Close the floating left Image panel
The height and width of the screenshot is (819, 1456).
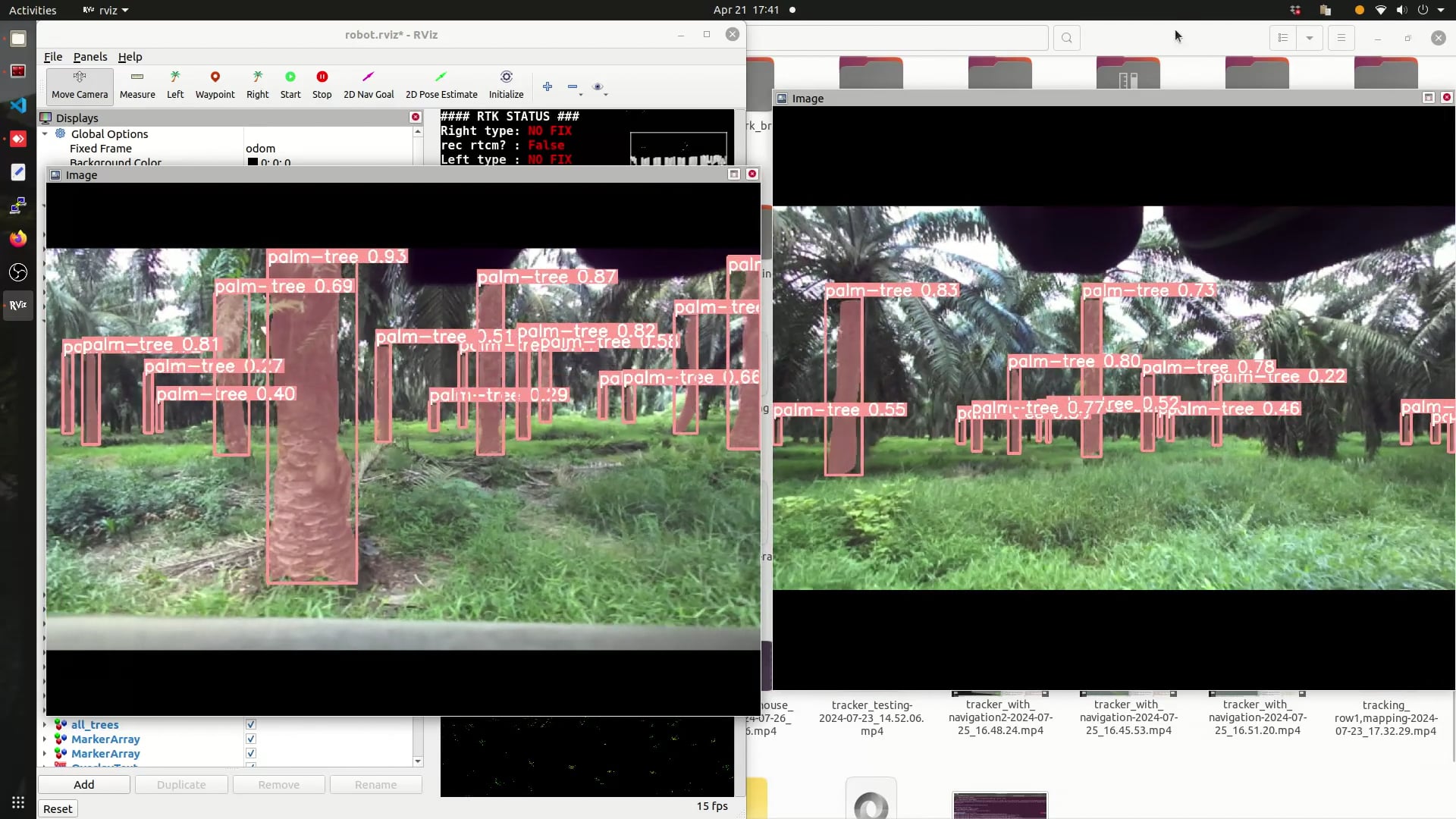click(x=752, y=174)
